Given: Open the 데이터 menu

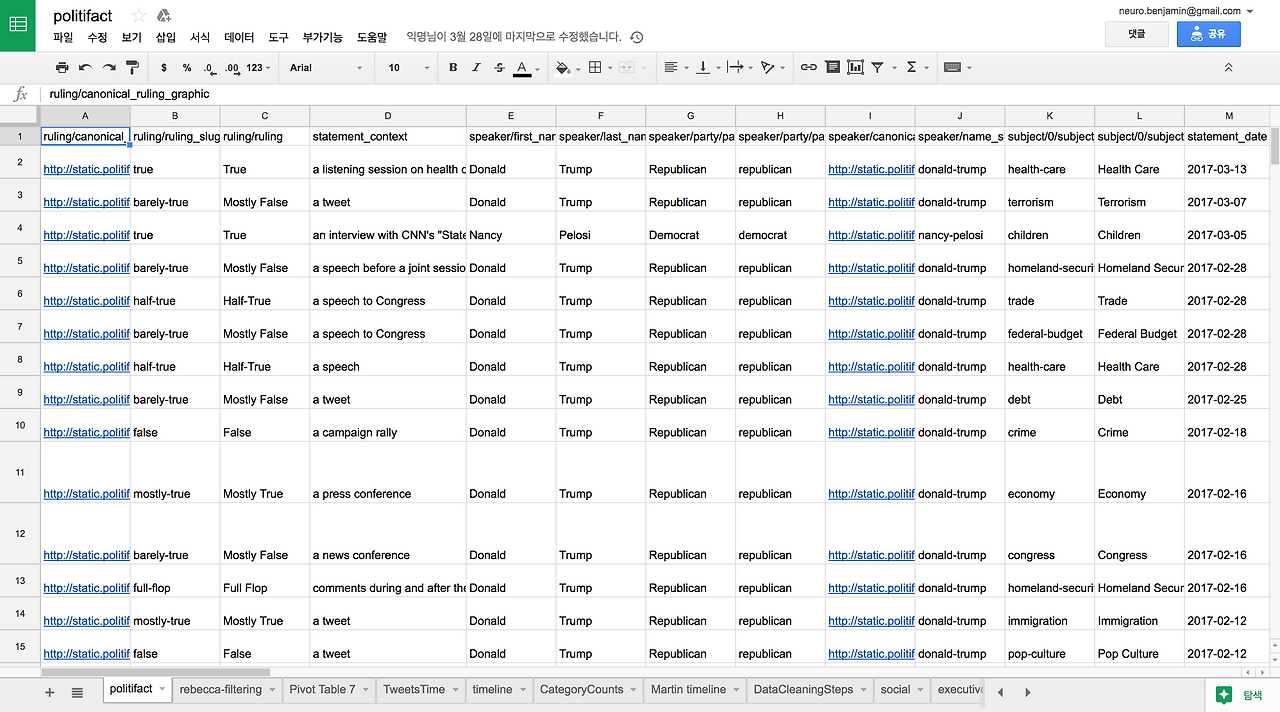Looking at the screenshot, I should (x=239, y=37).
